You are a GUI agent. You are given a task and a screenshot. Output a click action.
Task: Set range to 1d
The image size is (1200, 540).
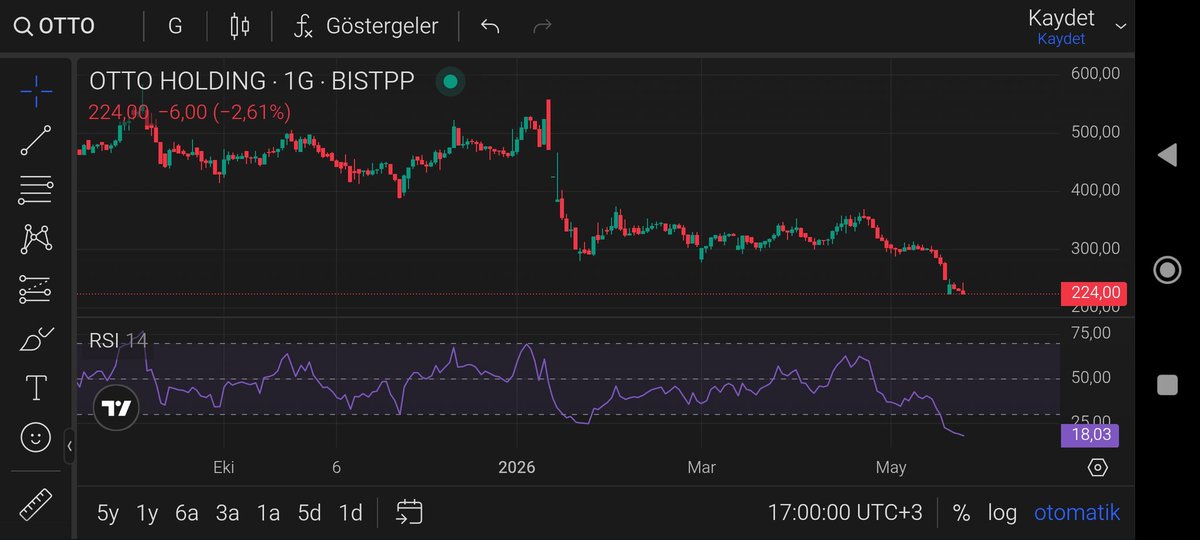click(350, 513)
